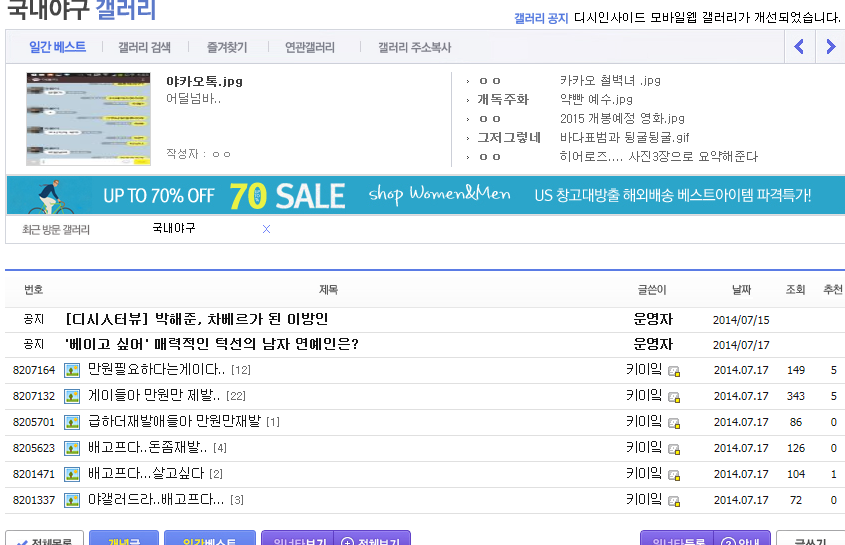
Task: Open the [22] comments of post 8207132
Action: tap(236, 396)
